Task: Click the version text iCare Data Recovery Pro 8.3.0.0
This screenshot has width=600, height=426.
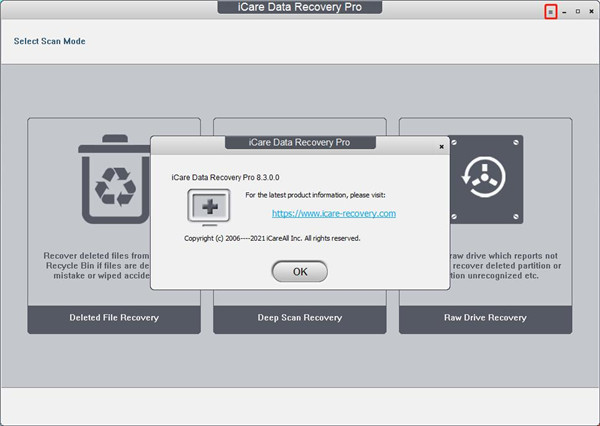Action: point(225,178)
